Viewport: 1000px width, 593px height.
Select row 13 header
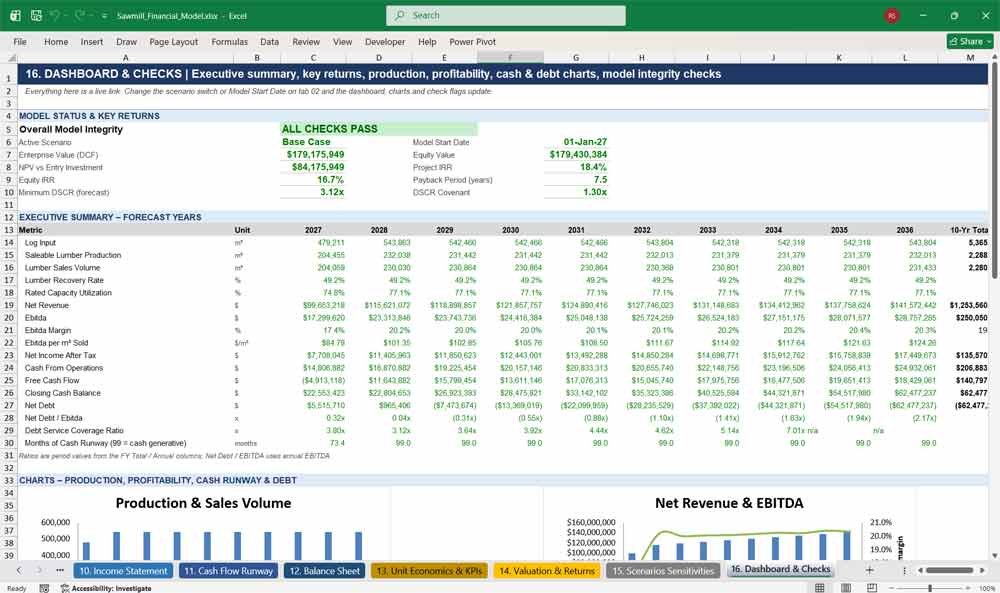(x=9, y=230)
